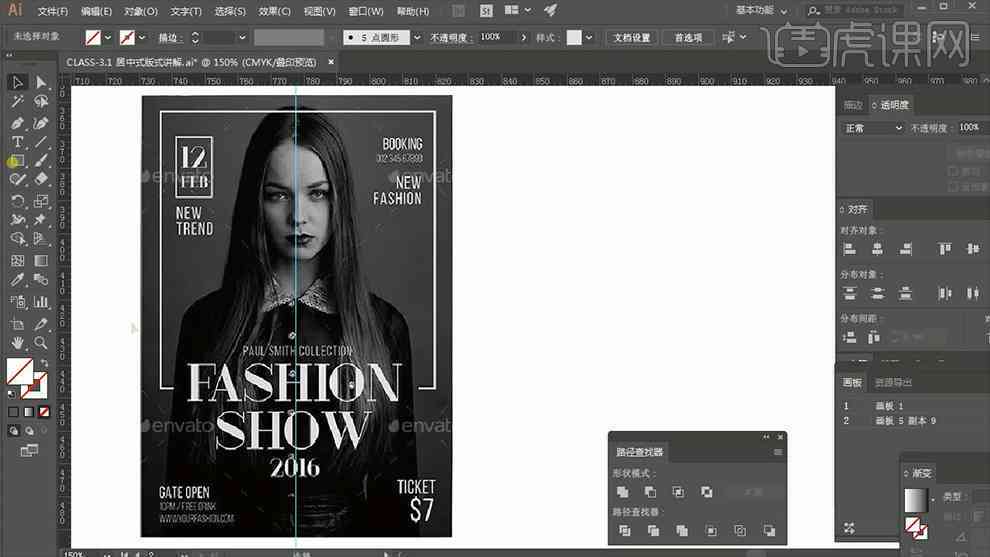The image size is (990, 557).
Task: Click 首选项 button
Action: 688,37
